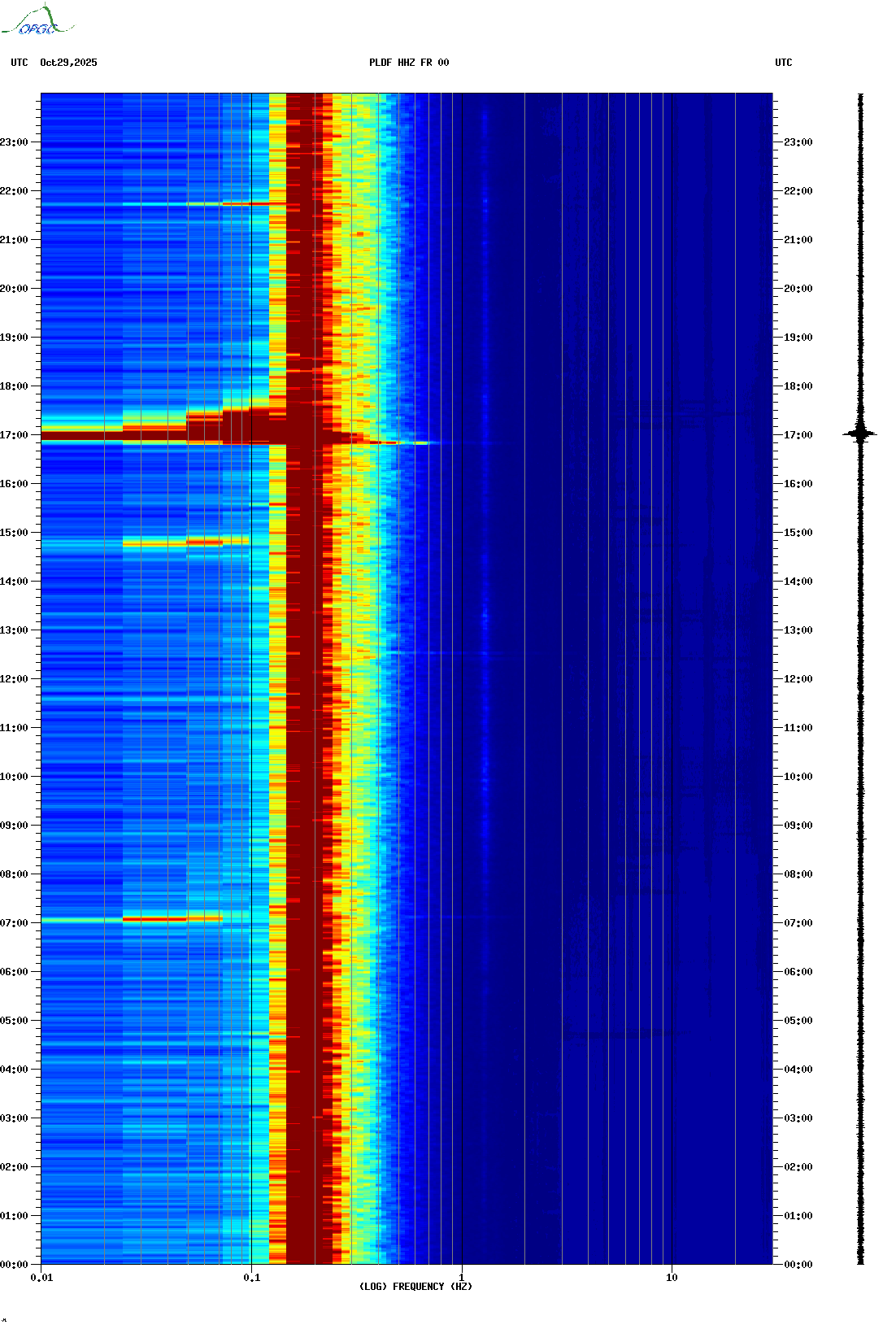Click the OFGC logo at top left
Viewport: 896px width, 1329px height.
click(x=37, y=20)
